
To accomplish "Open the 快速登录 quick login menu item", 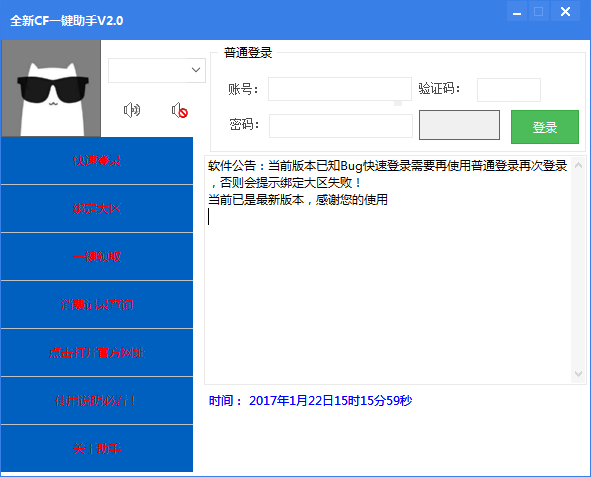I will [x=97, y=161].
